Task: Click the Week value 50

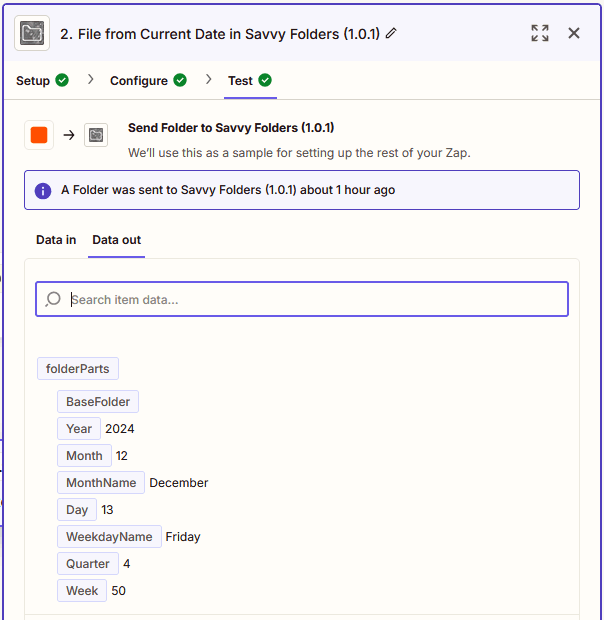Action: coord(119,590)
